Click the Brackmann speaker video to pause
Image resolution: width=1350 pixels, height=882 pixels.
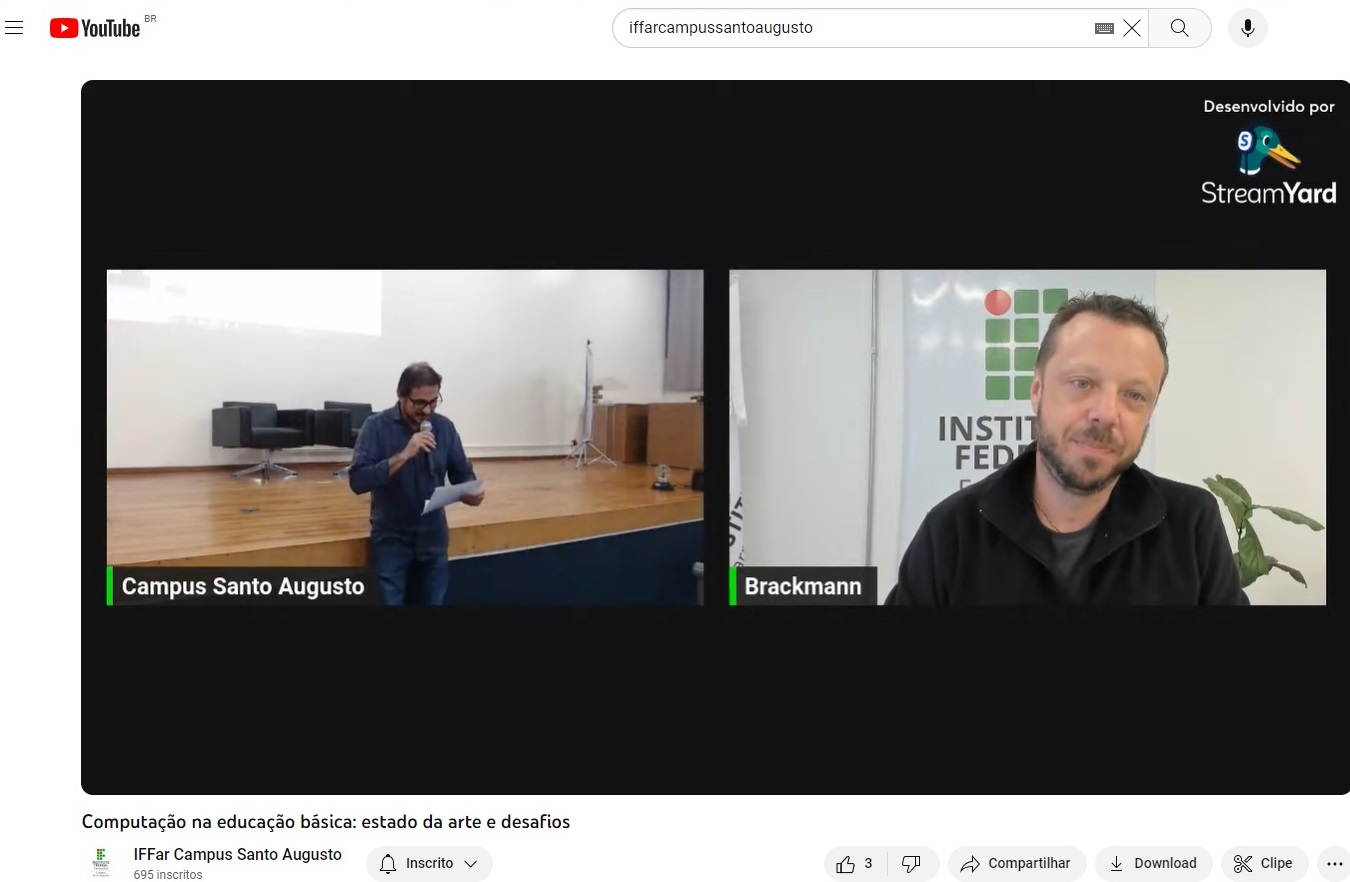pyautogui.click(x=1027, y=437)
